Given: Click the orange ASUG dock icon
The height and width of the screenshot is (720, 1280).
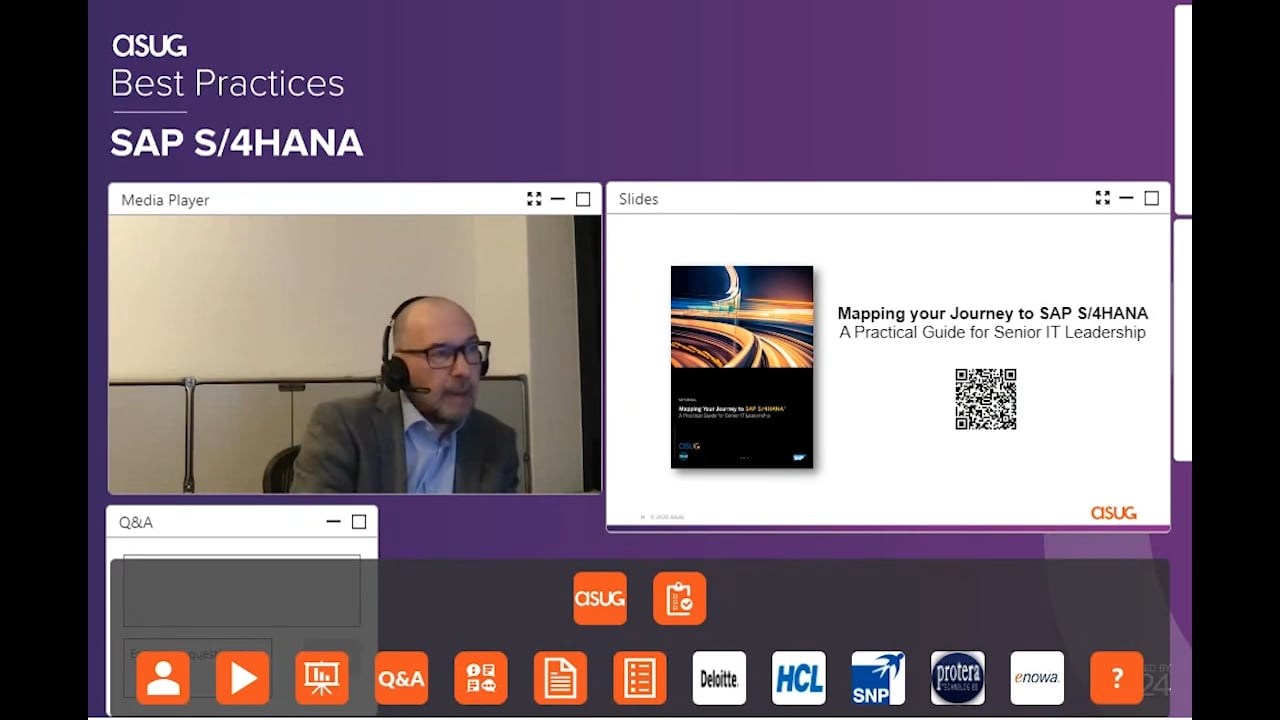Looking at the screenshot, I should [x=600, y=598].
